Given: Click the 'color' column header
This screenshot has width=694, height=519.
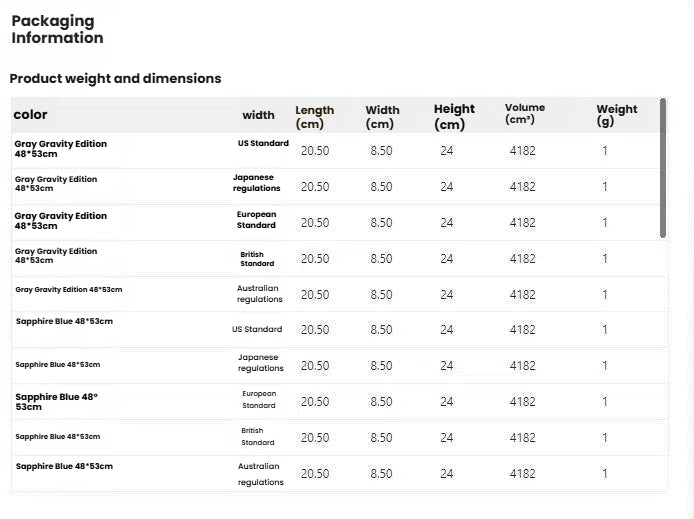Looking at the screenshot, I should point(30,115).
